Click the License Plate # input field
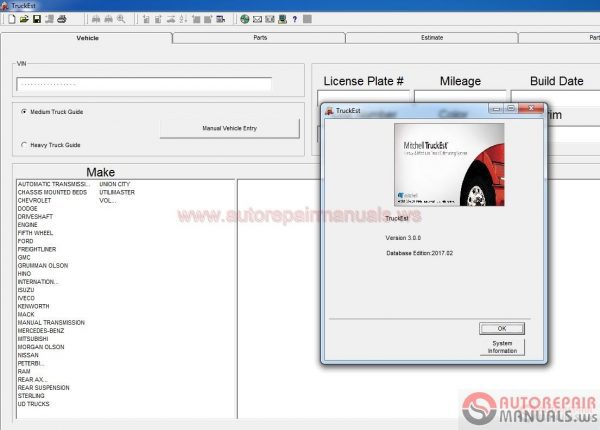This screenshot has height=430, width=600. click(x=363, y=96)
